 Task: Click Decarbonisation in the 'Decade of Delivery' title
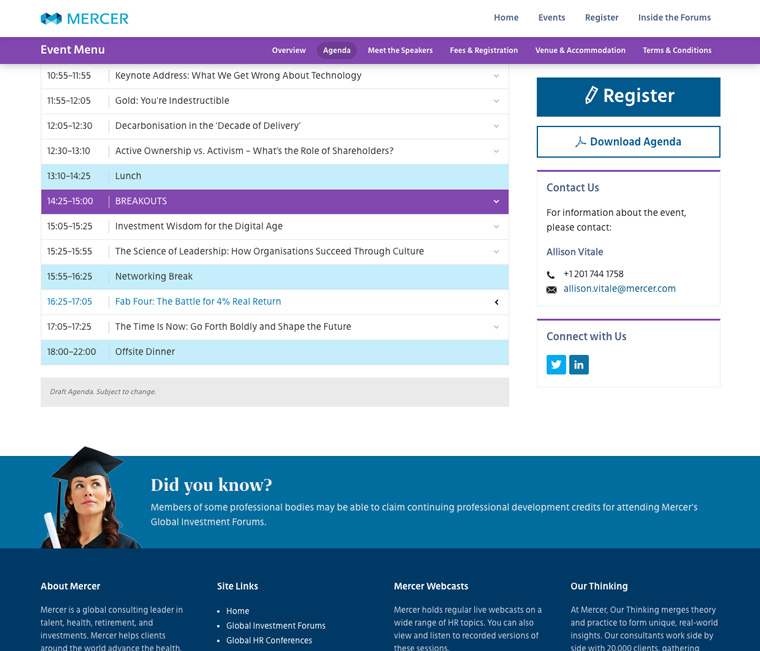[x=208, y=126]
